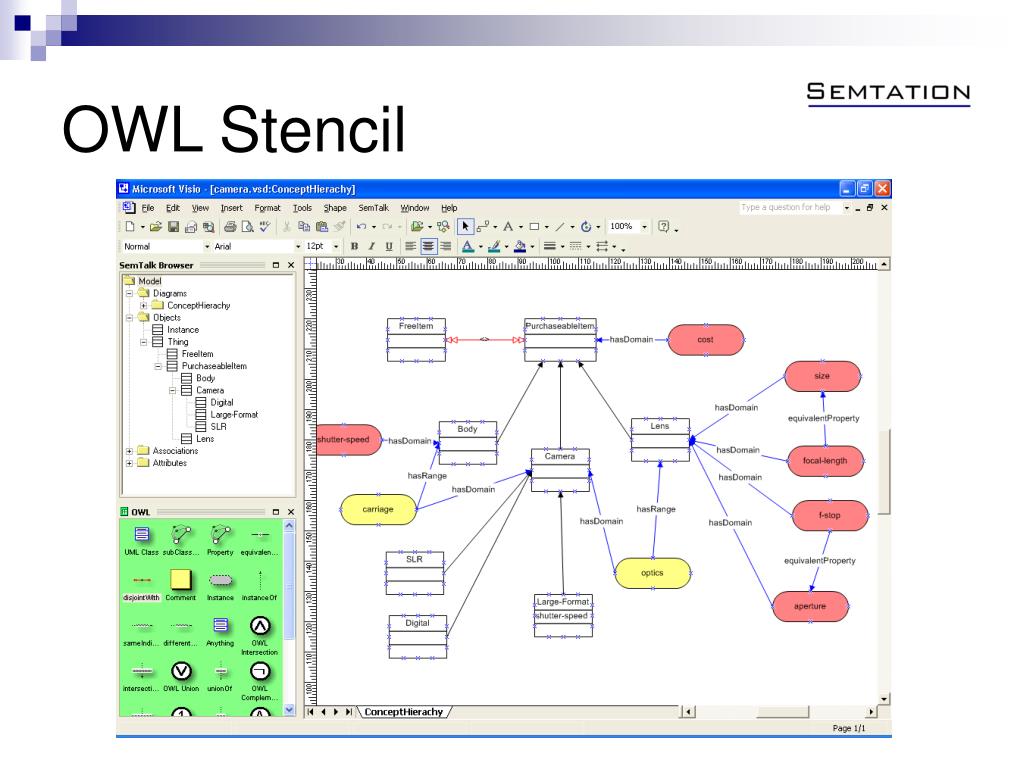Open the Arial font dropdown
The height and width of the screenshot is (768, 1024).
[298, 247]
